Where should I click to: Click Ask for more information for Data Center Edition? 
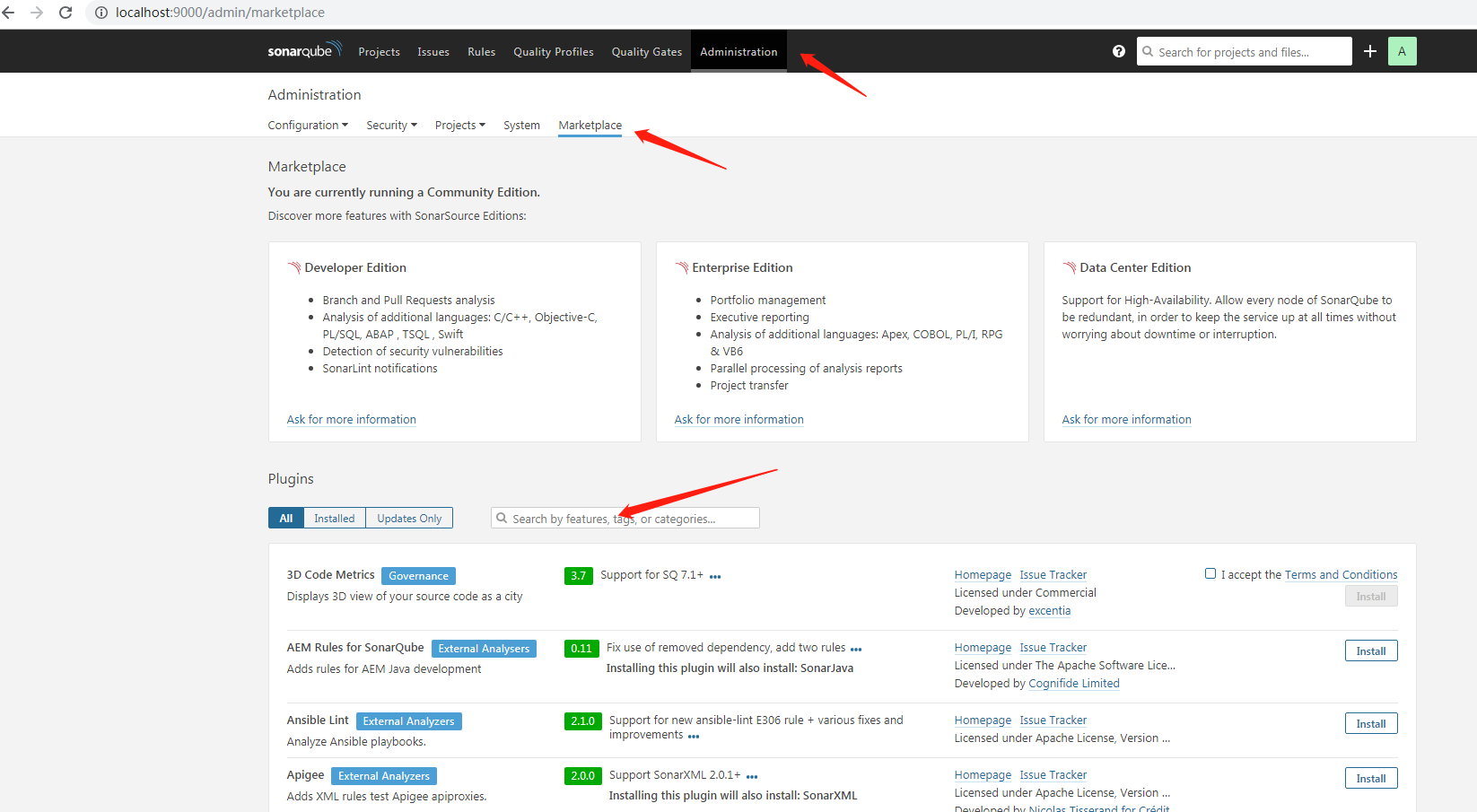tap(1127, 419)
